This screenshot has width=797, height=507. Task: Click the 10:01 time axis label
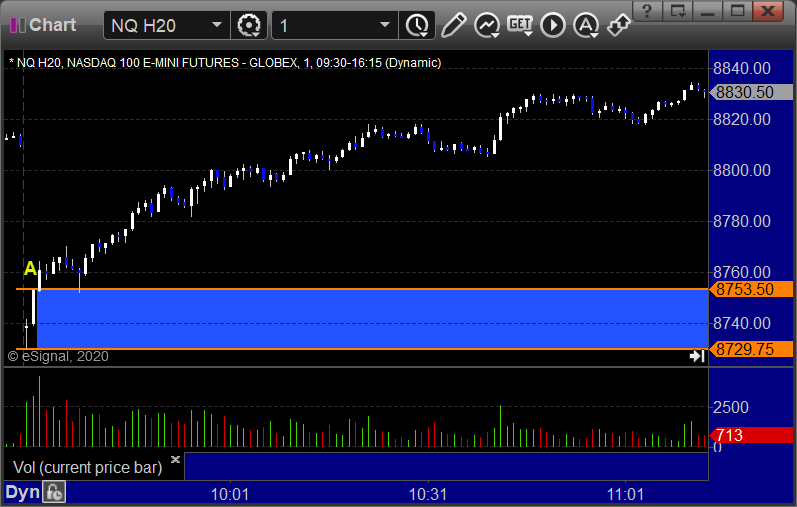[x=230, y=494]
